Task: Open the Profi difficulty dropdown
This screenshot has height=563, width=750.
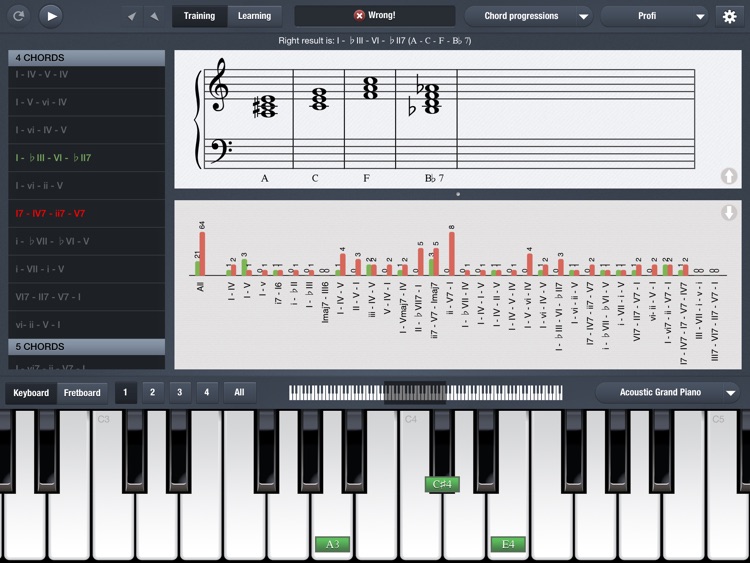Action: pyautogui.click(x=654, y=16)
